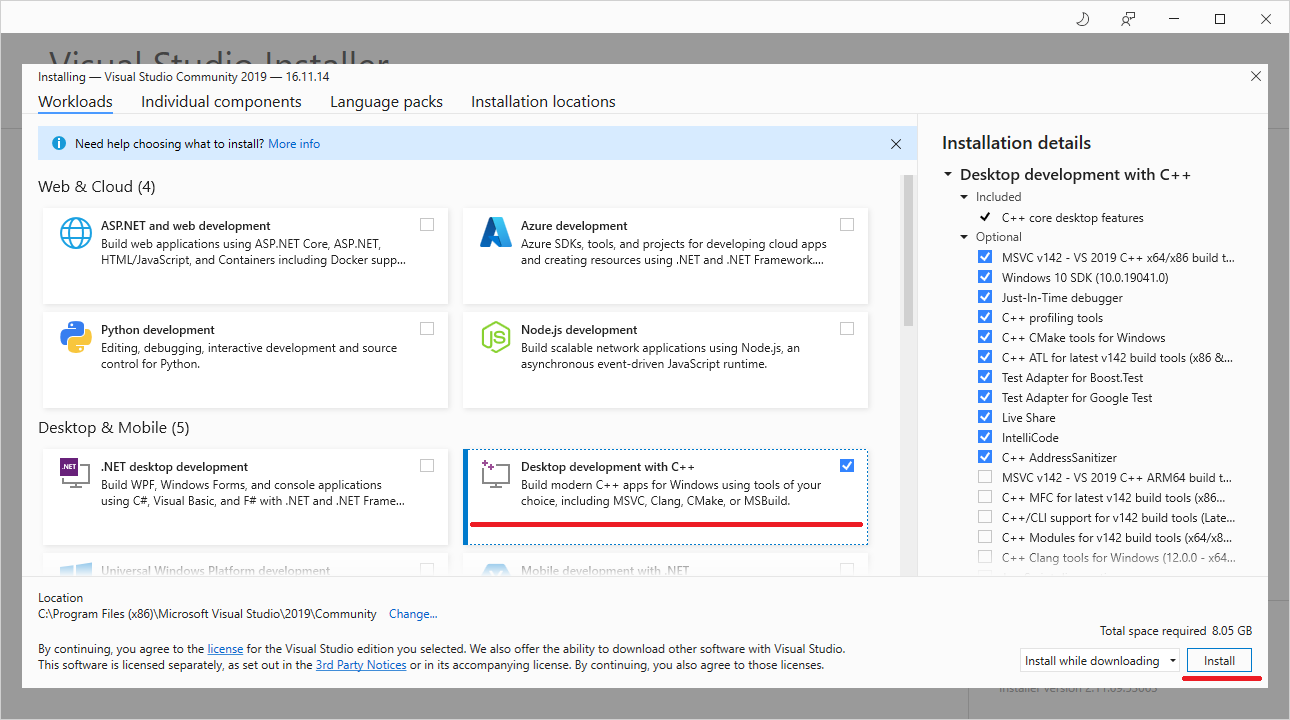The height and width of the screenshot is (720, 1290).
Task: Check C++ MFC for latest v142 build tools
Action: pos(985,497)
